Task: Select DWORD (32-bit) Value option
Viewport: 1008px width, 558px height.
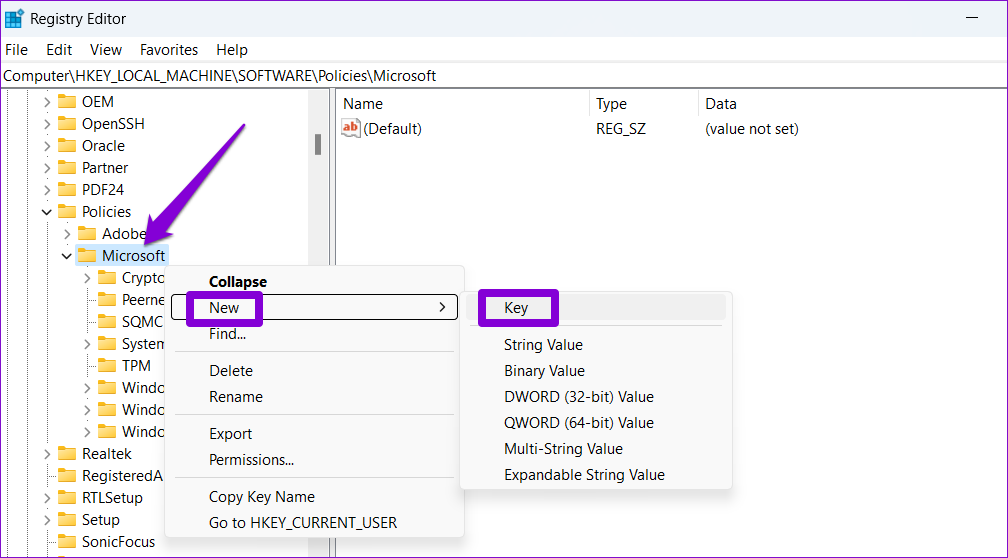Action: tap(578, 397)
